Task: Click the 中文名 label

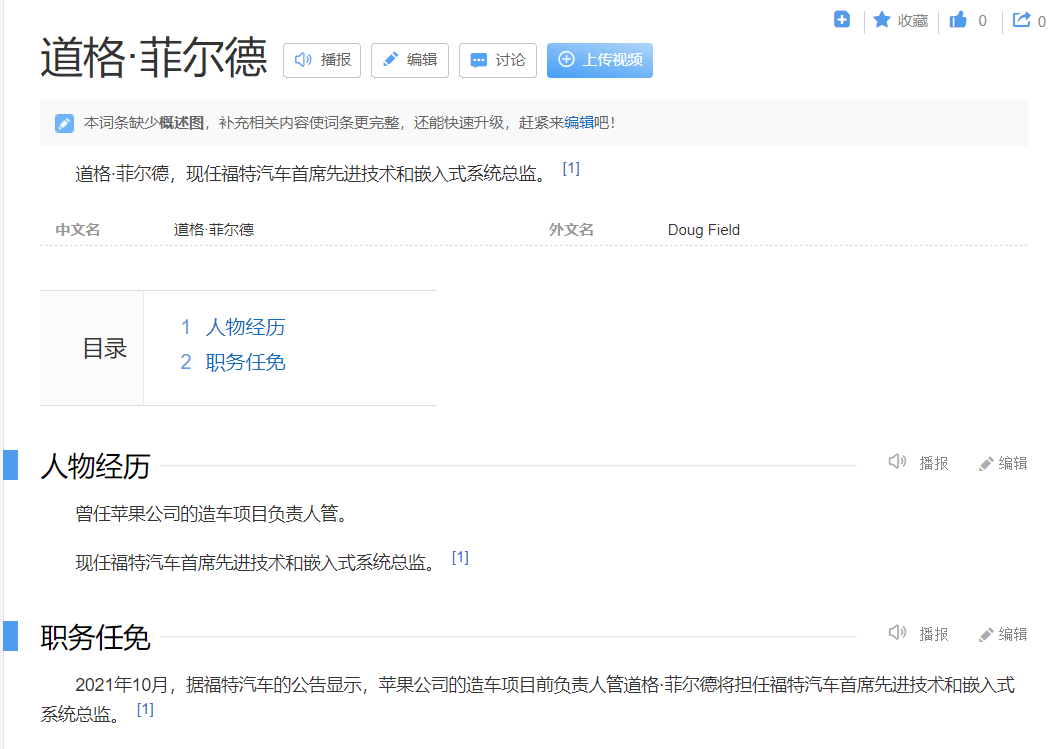Action: (x=78, y=230)
